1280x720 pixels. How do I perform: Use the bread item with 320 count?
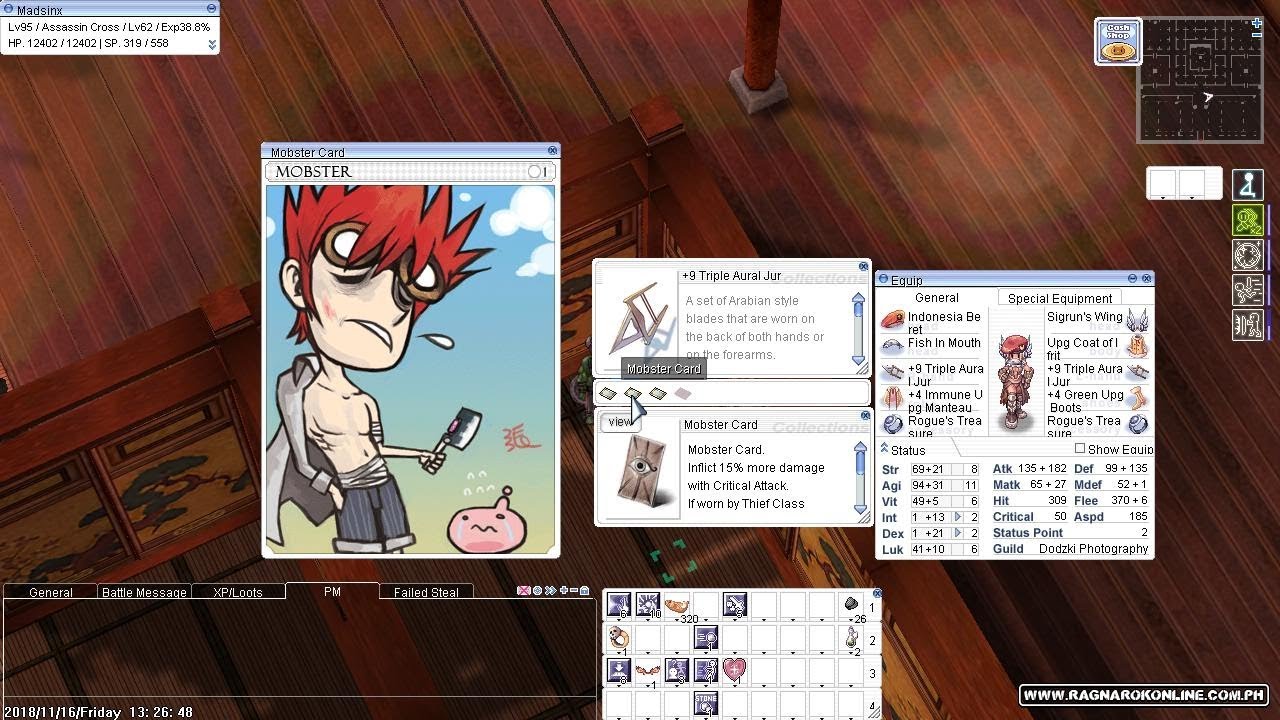(x=677, y=605)
